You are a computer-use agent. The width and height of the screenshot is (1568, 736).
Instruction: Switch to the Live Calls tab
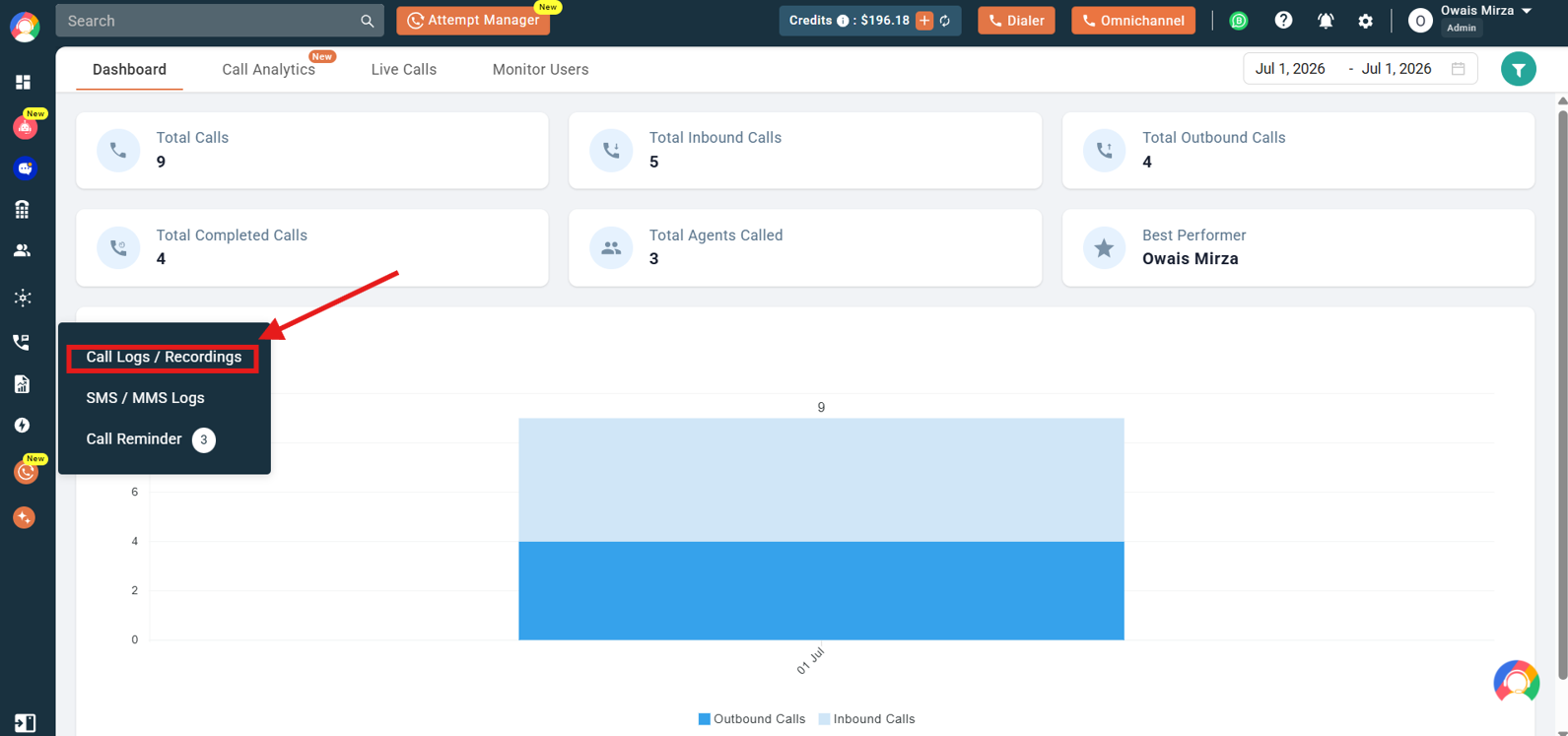coord(404,70)
